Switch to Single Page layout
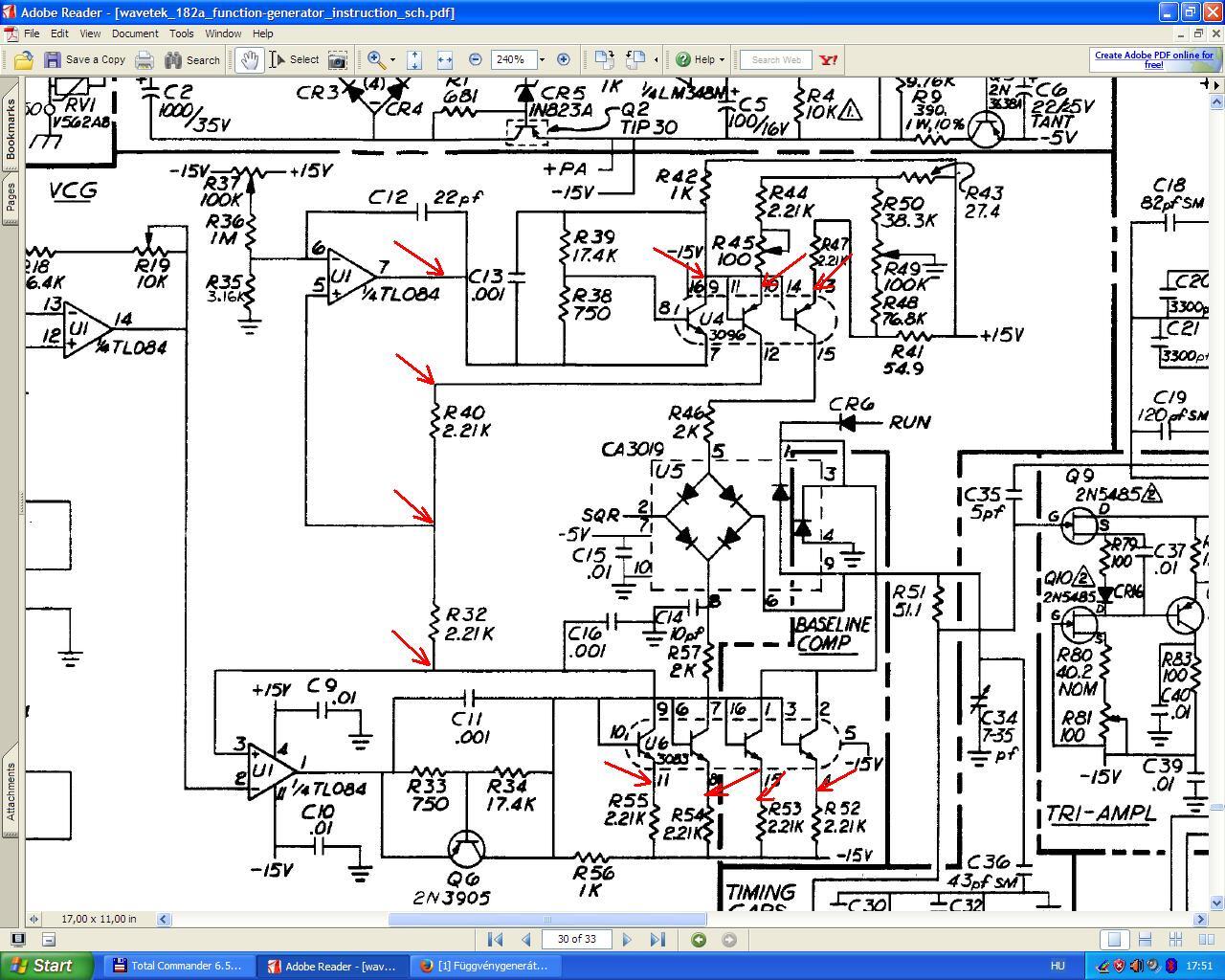Screen dimensions: 1225x980 [1113, 939]
